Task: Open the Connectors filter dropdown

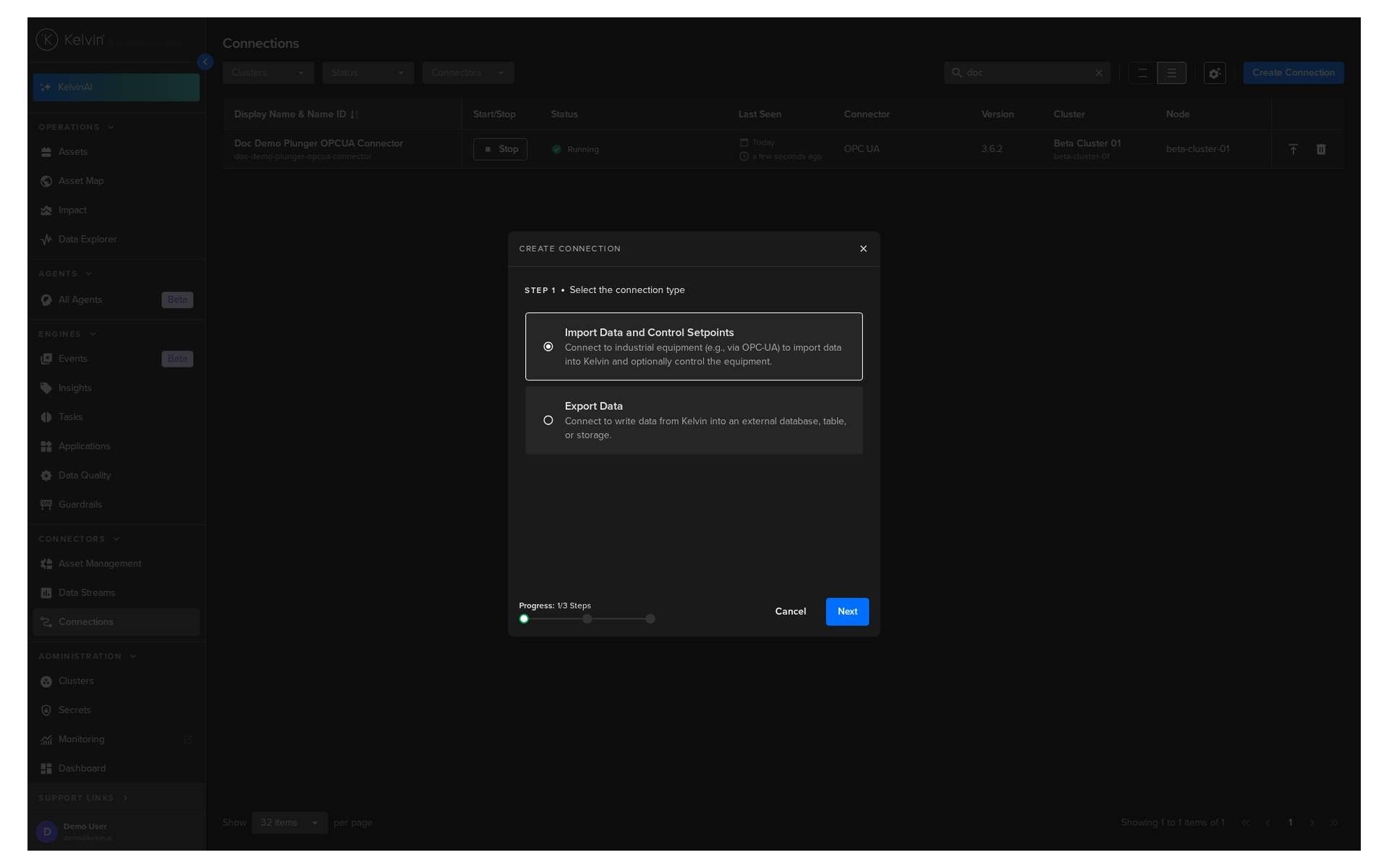Action: tap(468, 73)
